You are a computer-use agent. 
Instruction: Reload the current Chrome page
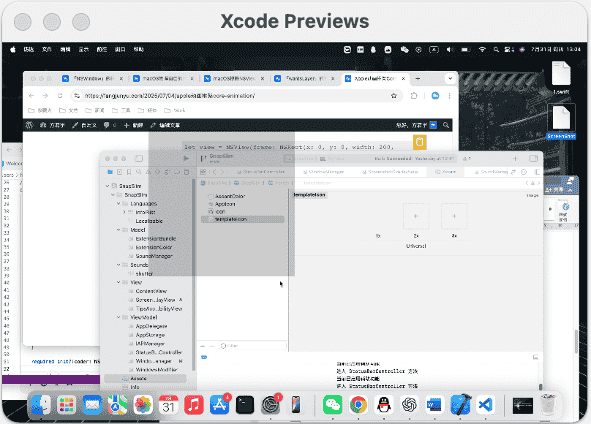pyautogui.click(x=60, y=96)
